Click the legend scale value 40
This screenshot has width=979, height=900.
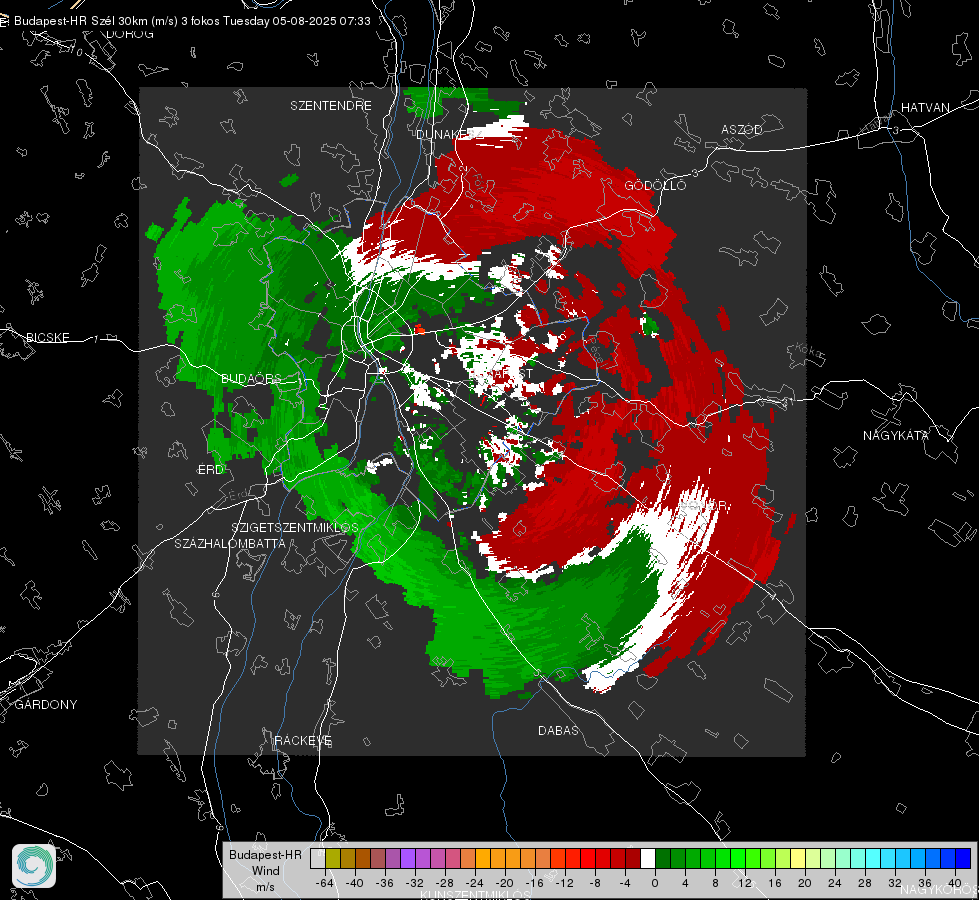[955, 883]
